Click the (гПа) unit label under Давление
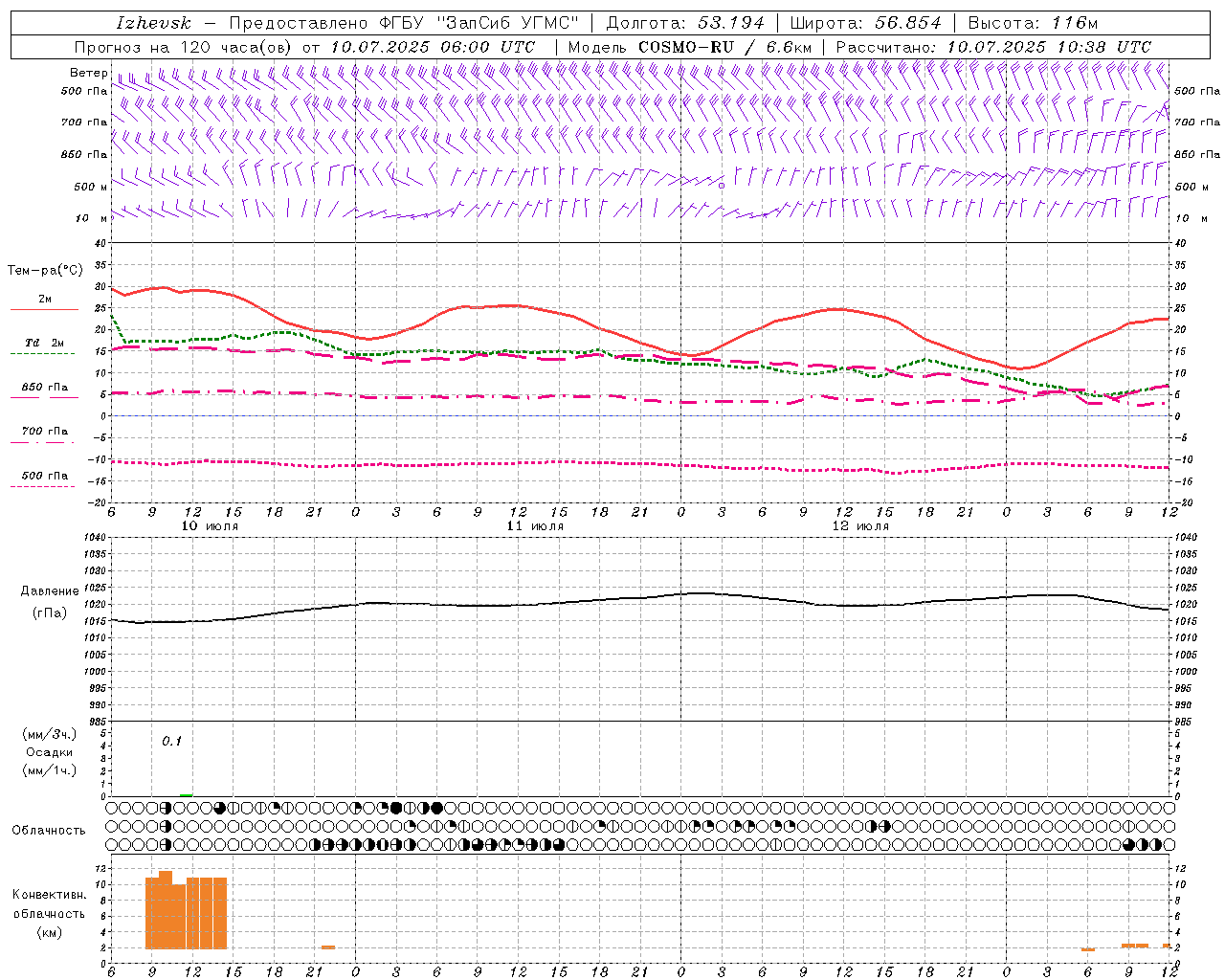This screenshot has width=1225, height=980. 50,612
